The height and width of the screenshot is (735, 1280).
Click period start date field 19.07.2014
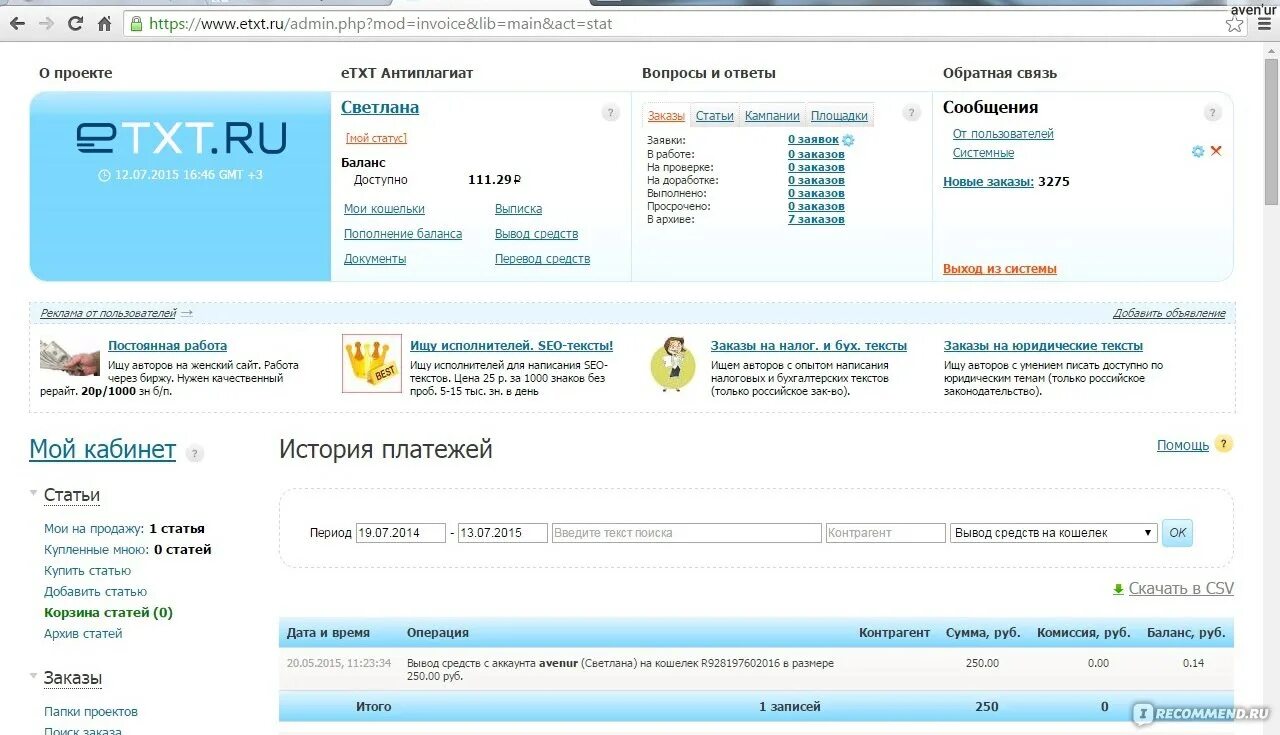pos(401,533)
